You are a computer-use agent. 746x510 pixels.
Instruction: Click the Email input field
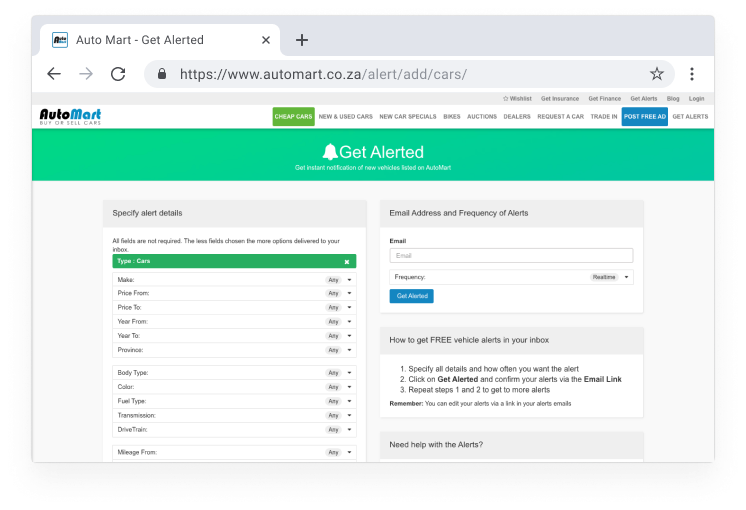point(511,255)
